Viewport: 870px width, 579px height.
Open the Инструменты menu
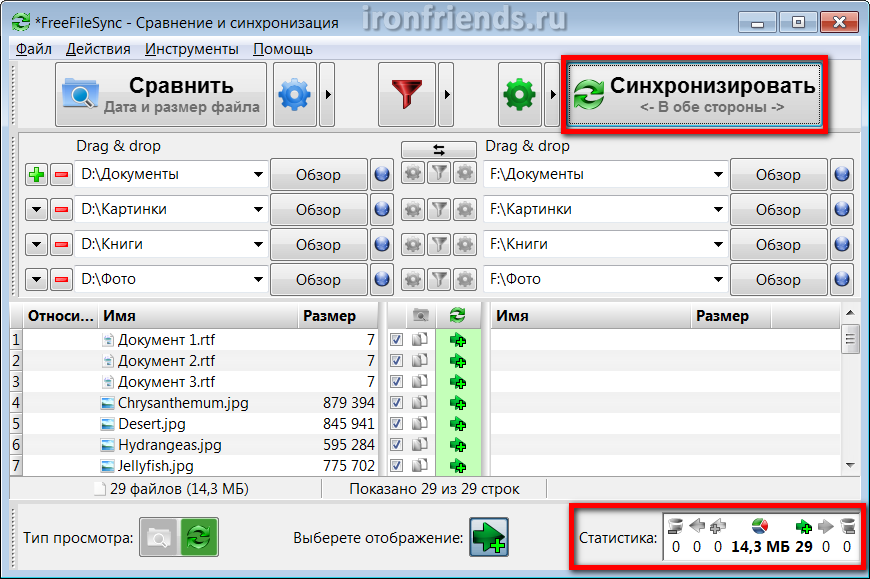click(191, 48)
